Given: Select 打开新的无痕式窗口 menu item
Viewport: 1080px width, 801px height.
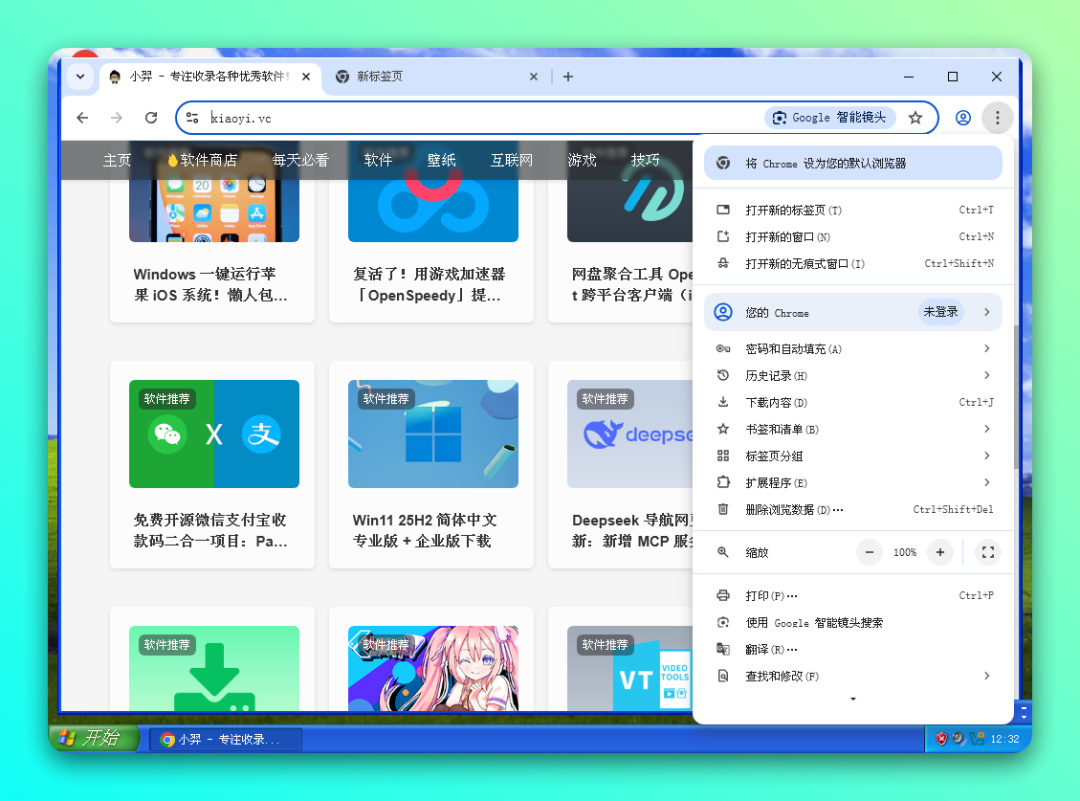Looking at the screenshot, I should click(853, 264).
